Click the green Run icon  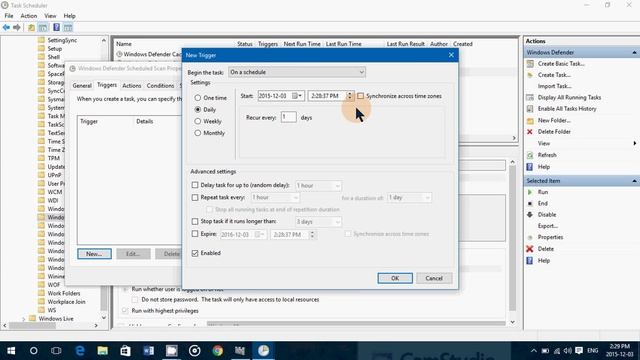pos(530,192)
